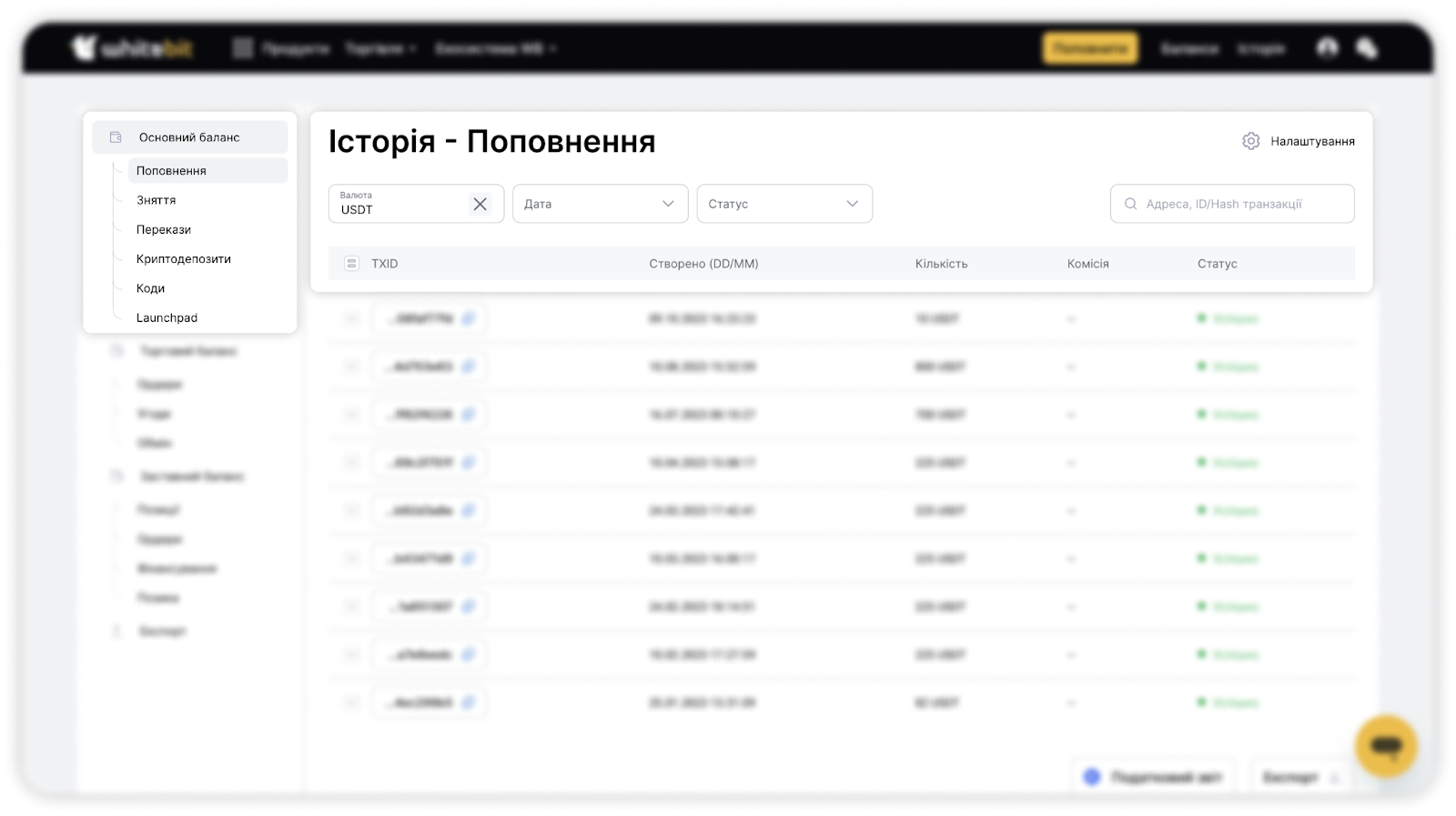
Task: Check the last transaction row checkbox
Action: pos(351,702)
